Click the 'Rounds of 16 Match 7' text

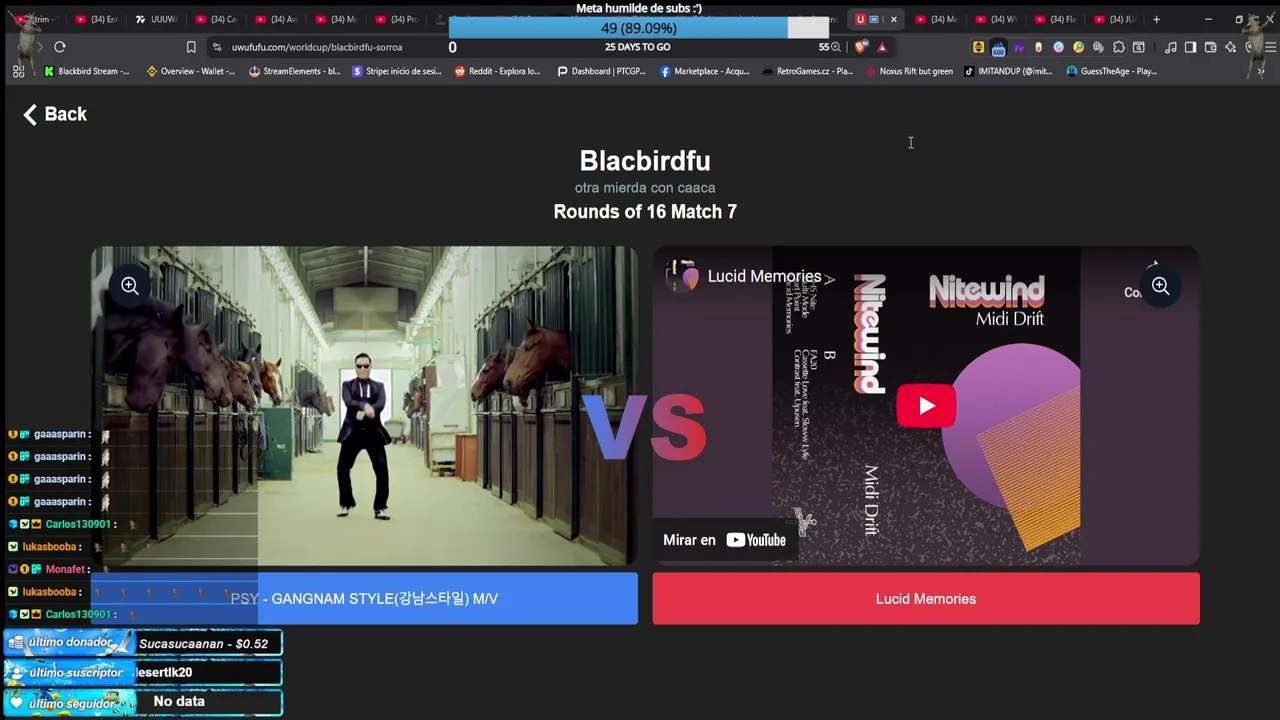tap(645, 211)
